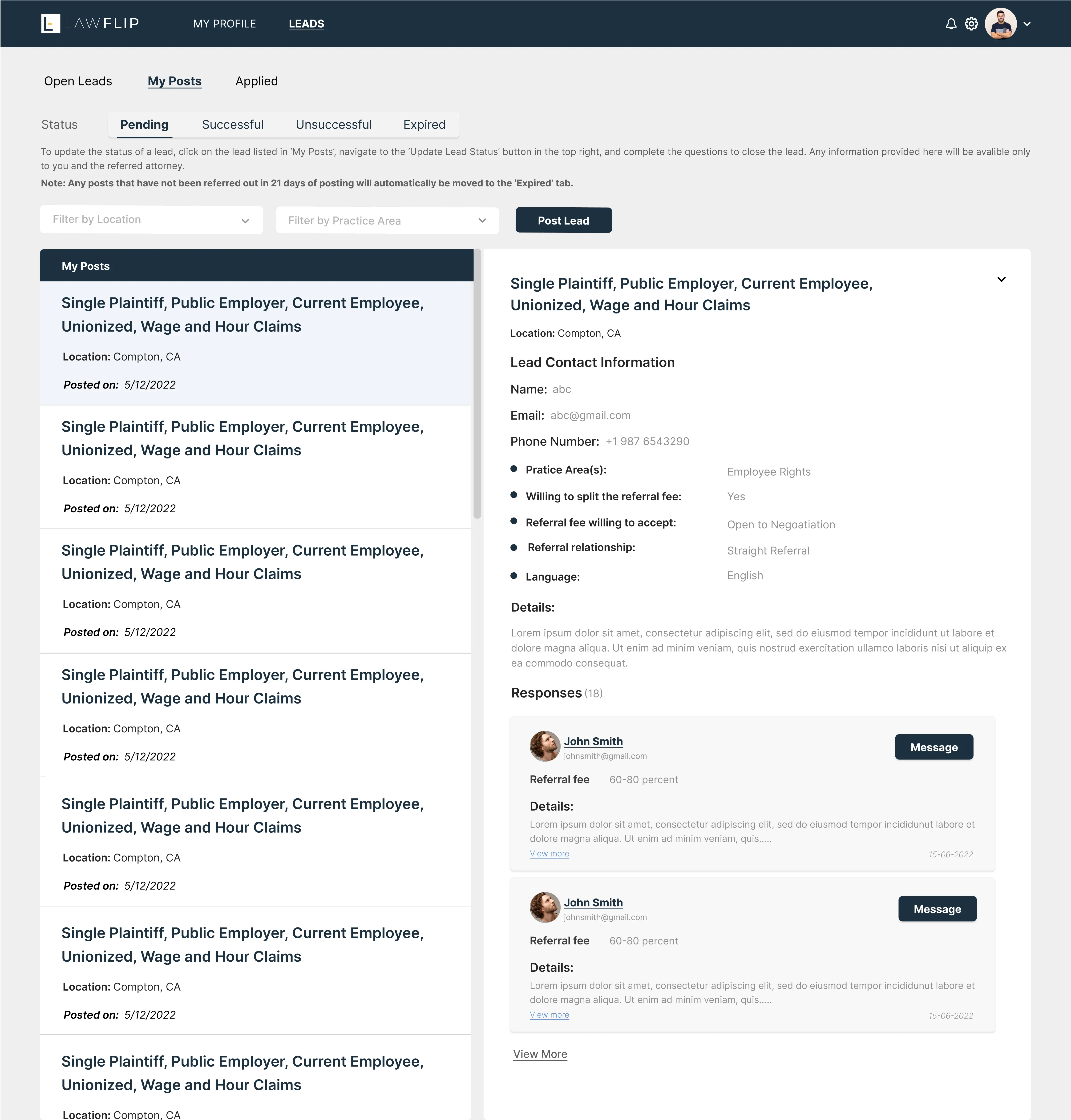View all responses via View More link
The width and height of the screenshot is (1071, 1120).
540,1054
